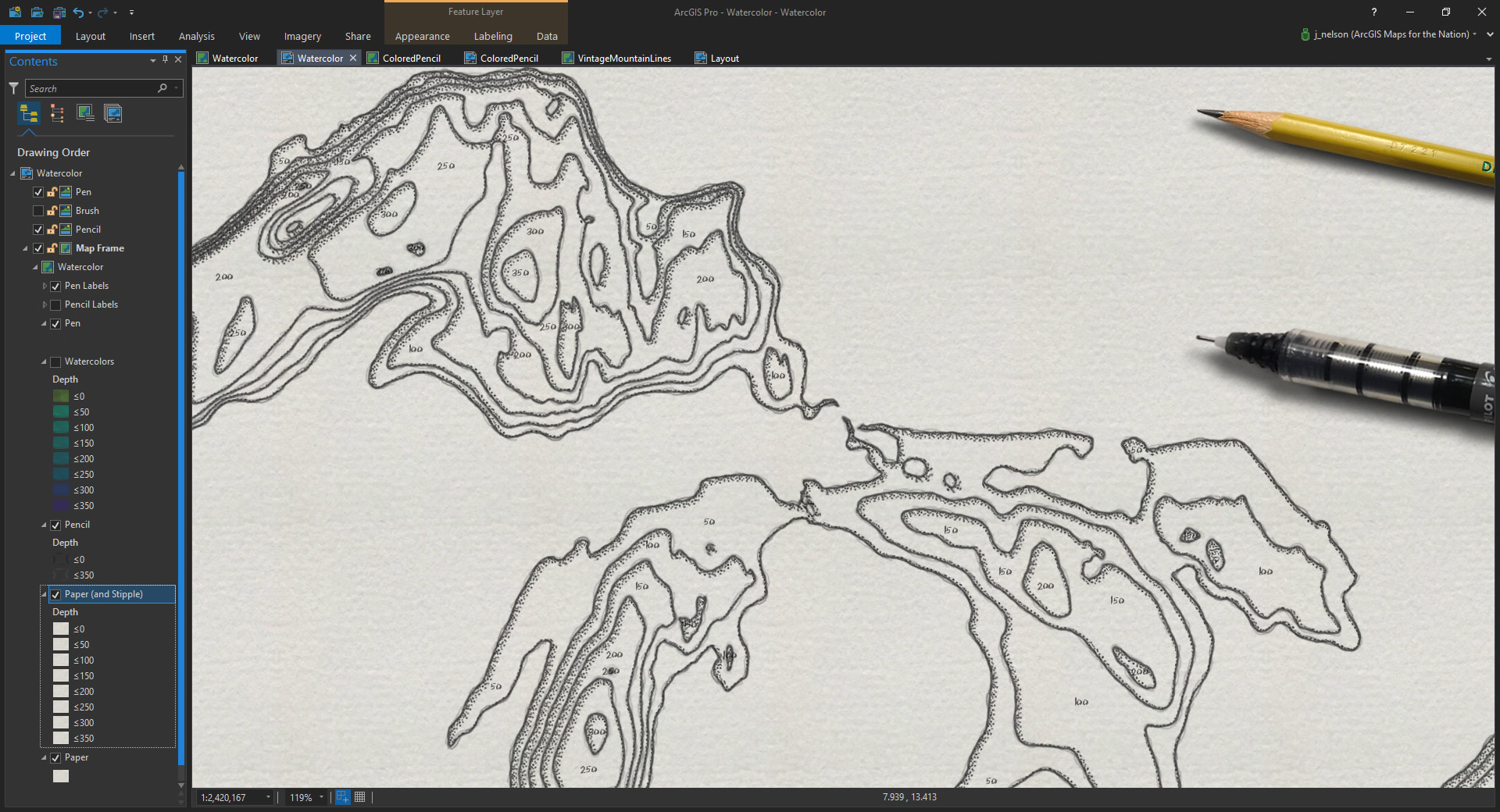Open the Project tab
Screen dimensions: 1500x812
click(30, 36)
